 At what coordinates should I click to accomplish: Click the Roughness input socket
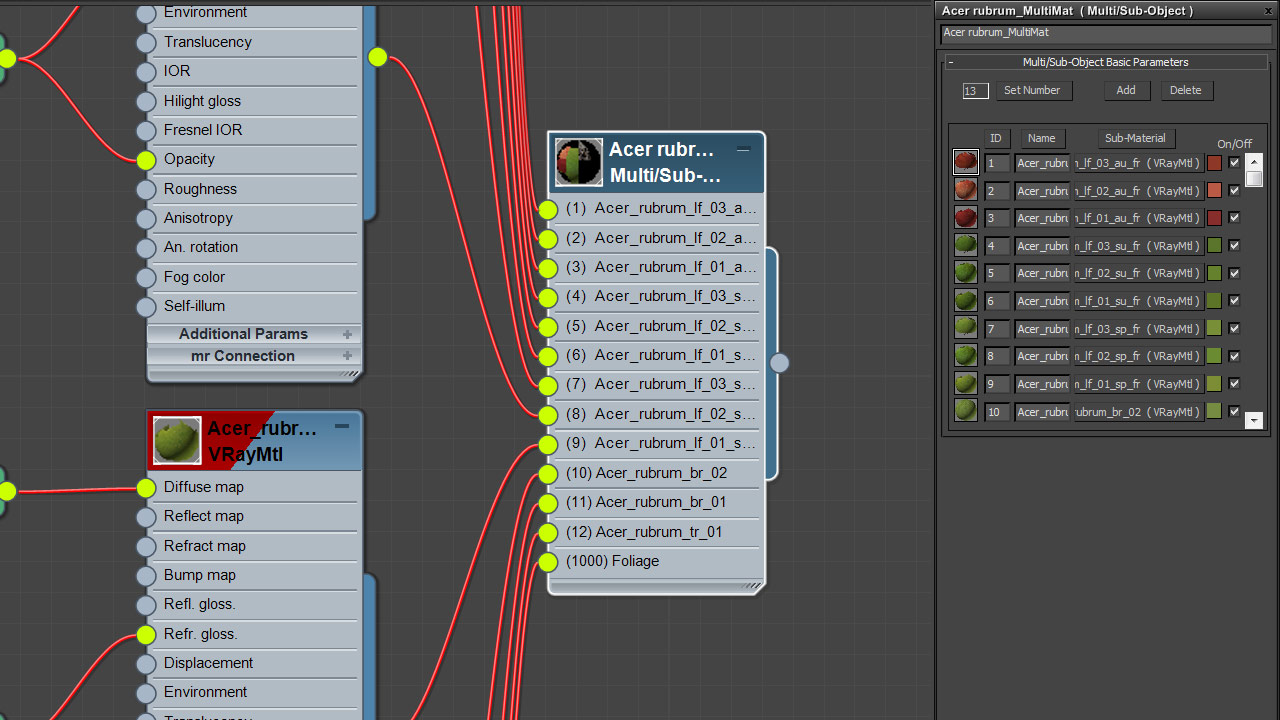pos(146,189)
